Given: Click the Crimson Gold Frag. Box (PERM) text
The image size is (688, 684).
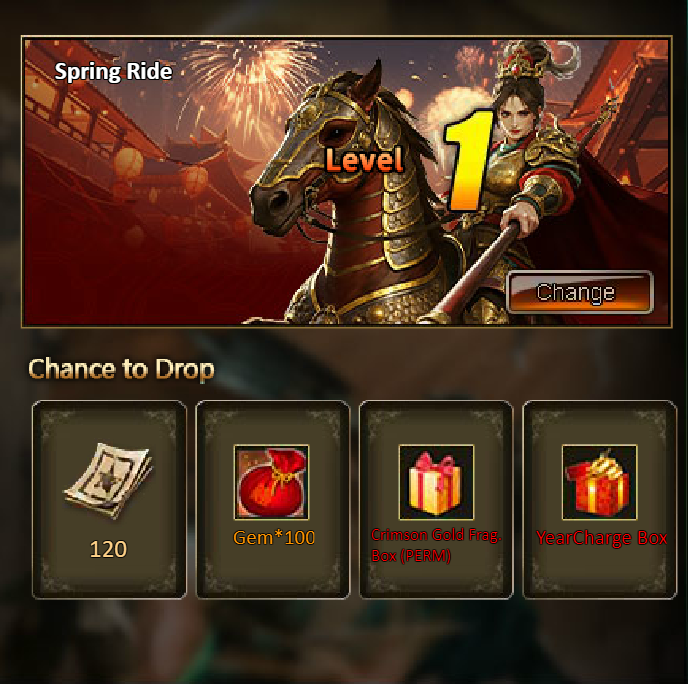Looking at the screenshot, I should click(436, 545).
